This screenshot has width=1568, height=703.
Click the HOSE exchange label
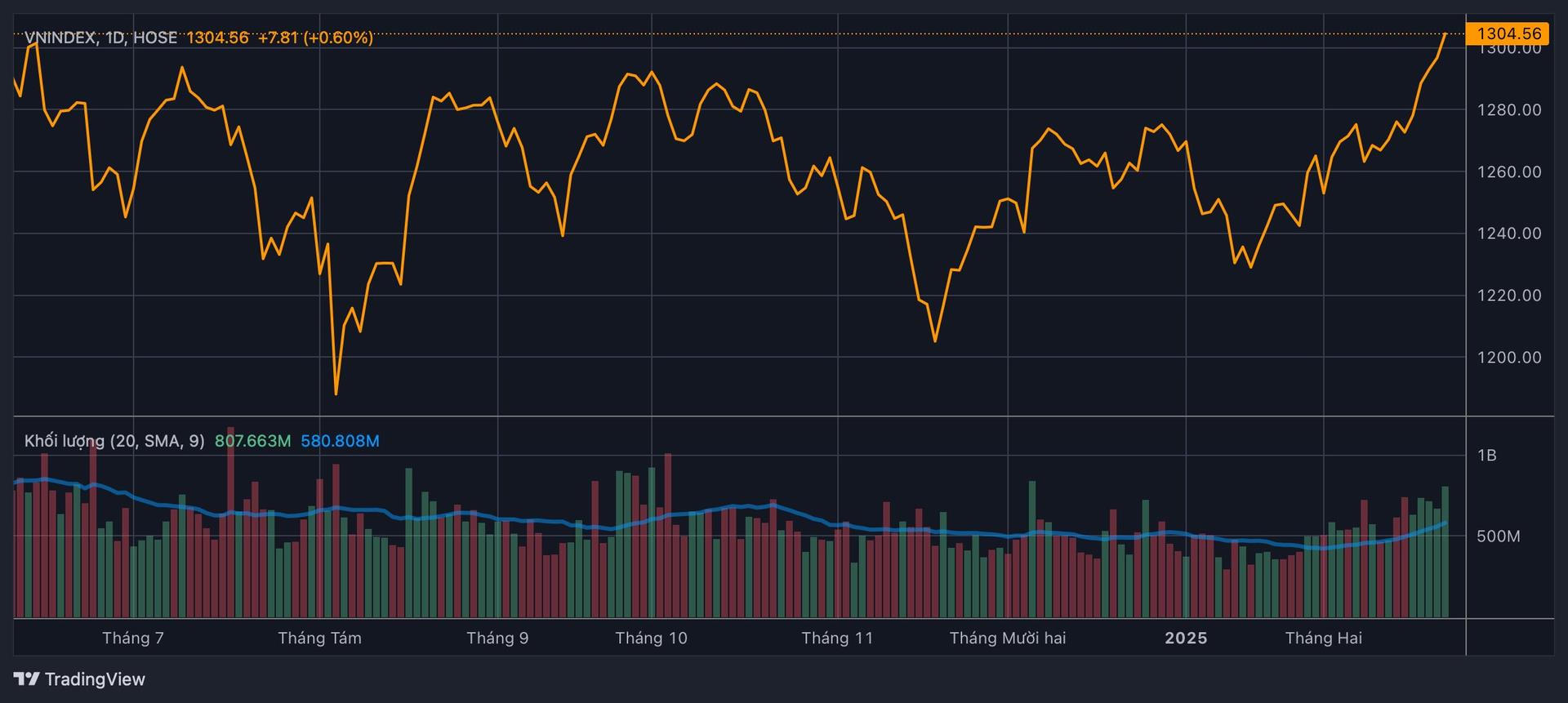click(155, 38)
